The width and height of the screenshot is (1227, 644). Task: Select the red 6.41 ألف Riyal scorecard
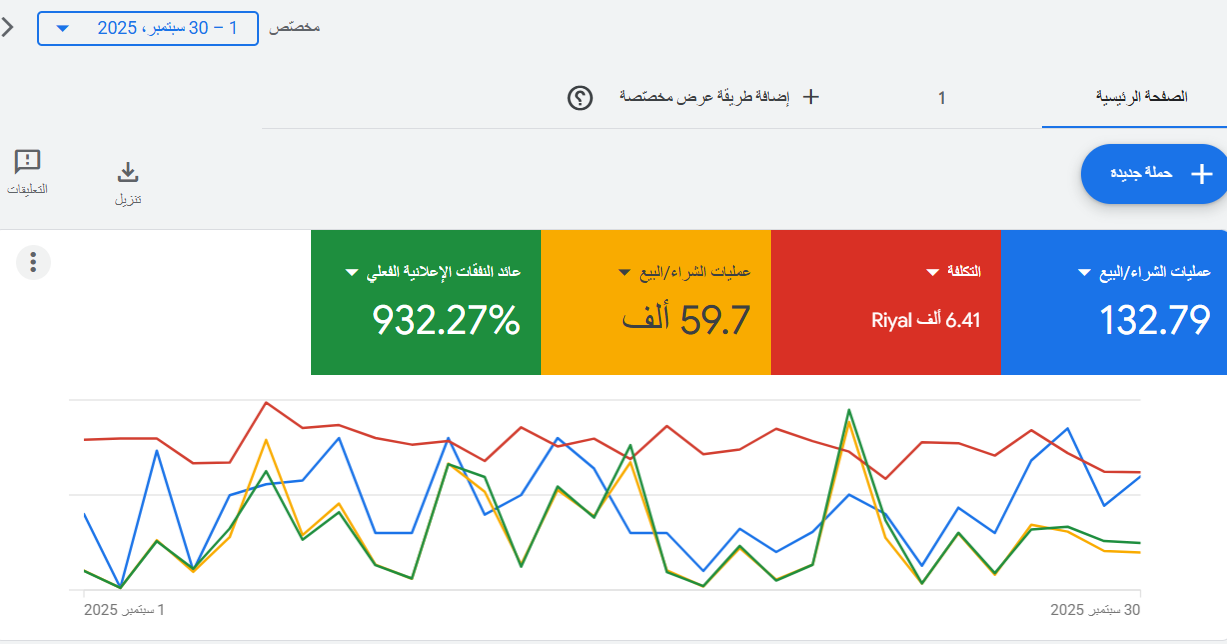(x=886, y=302)
